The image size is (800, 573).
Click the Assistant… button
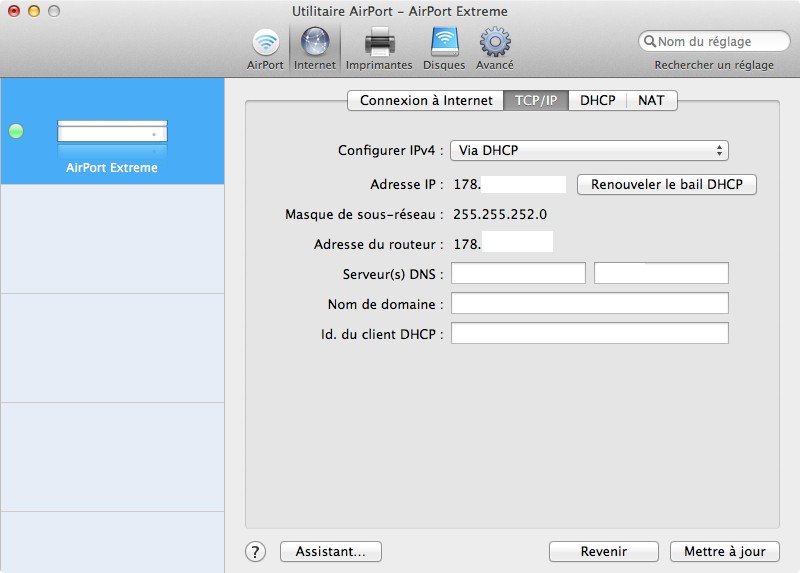click(x=331, y=551)
